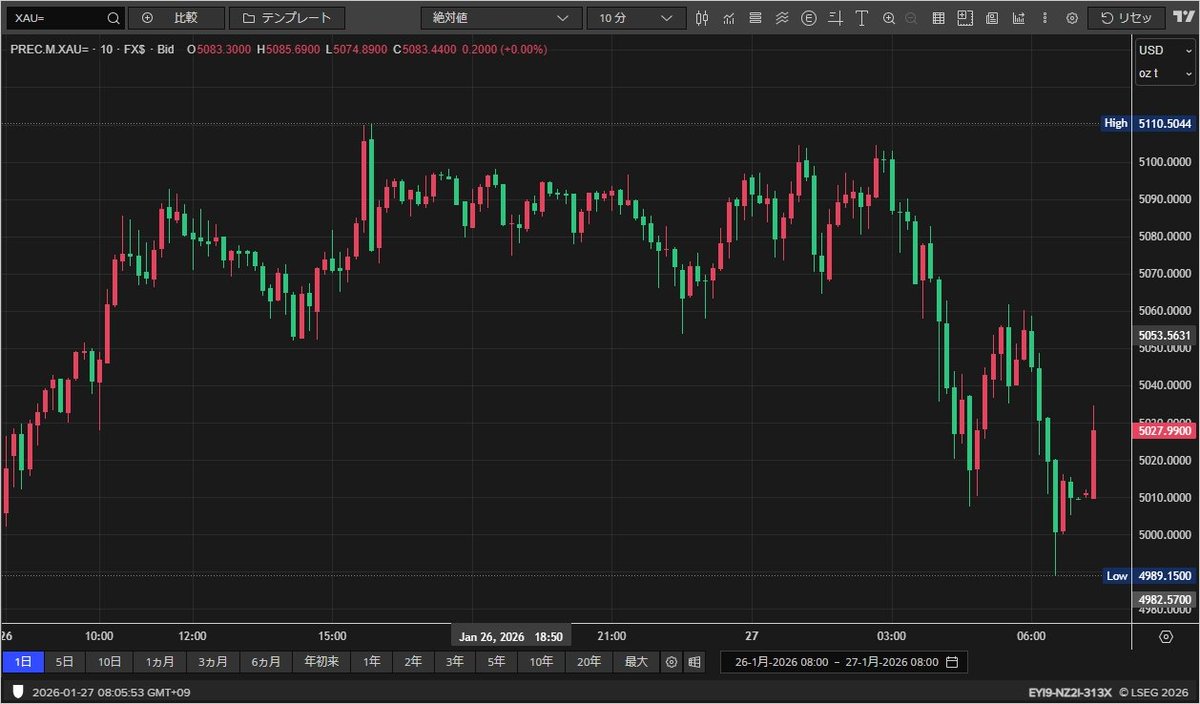The height and width of the screenshot is (704, 1200).
Task: Click the current price 5027.9900 label
Action: tap(1165, 431)
